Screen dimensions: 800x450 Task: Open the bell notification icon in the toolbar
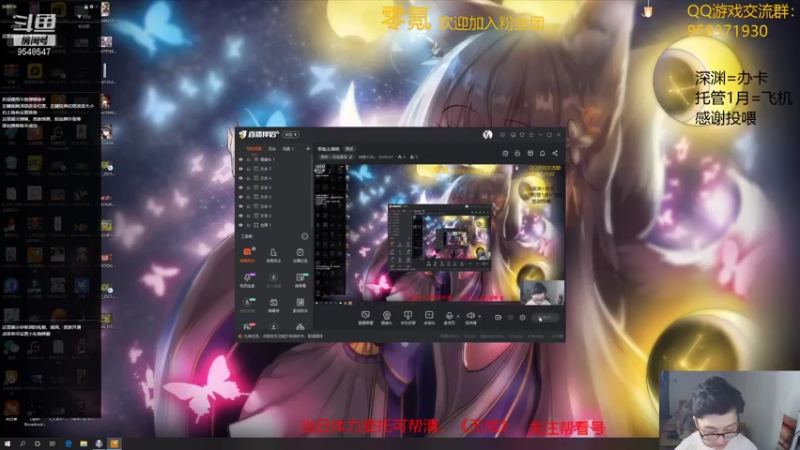point(542,153)
